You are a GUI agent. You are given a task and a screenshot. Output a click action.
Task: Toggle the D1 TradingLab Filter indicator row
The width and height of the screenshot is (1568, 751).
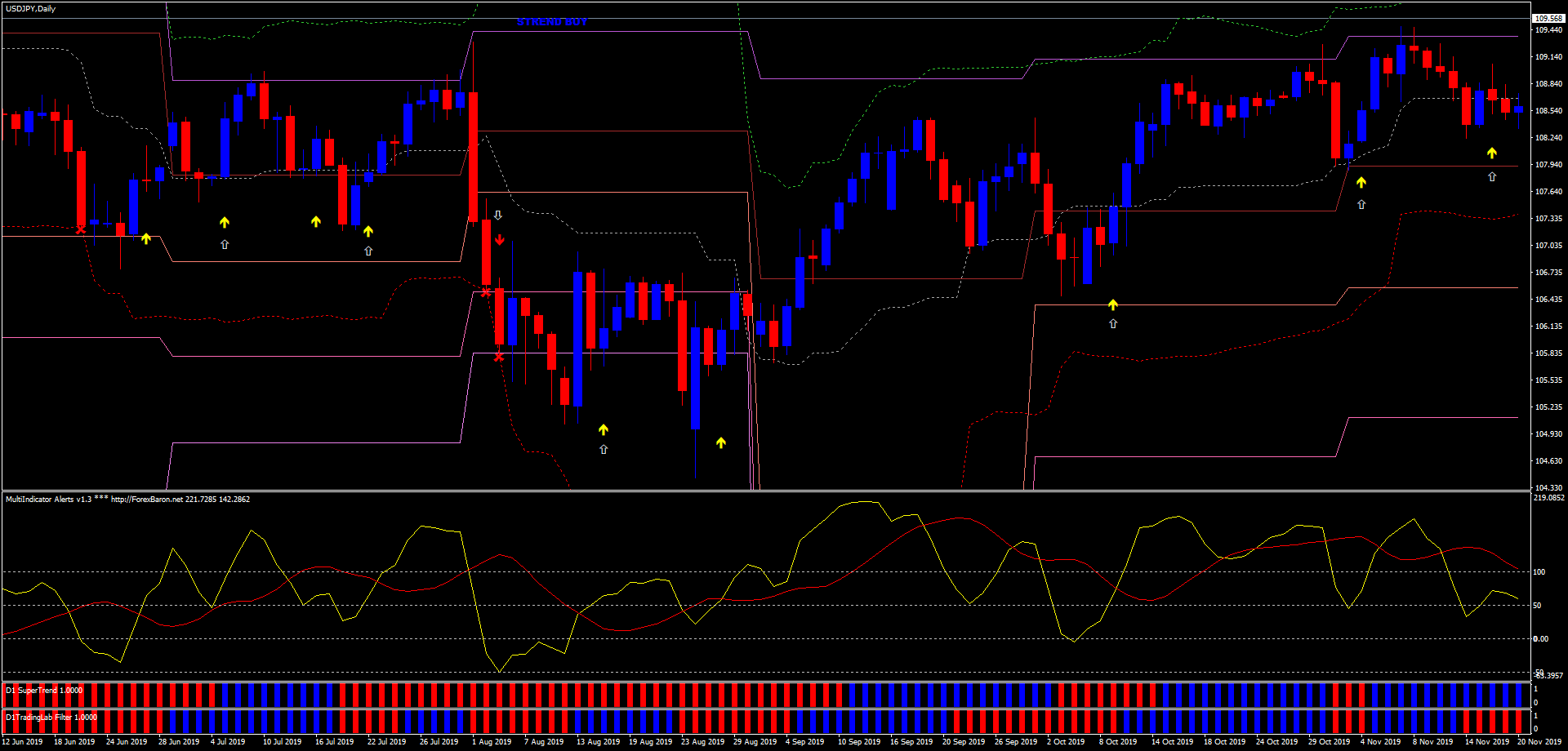(x=49, y=717)
